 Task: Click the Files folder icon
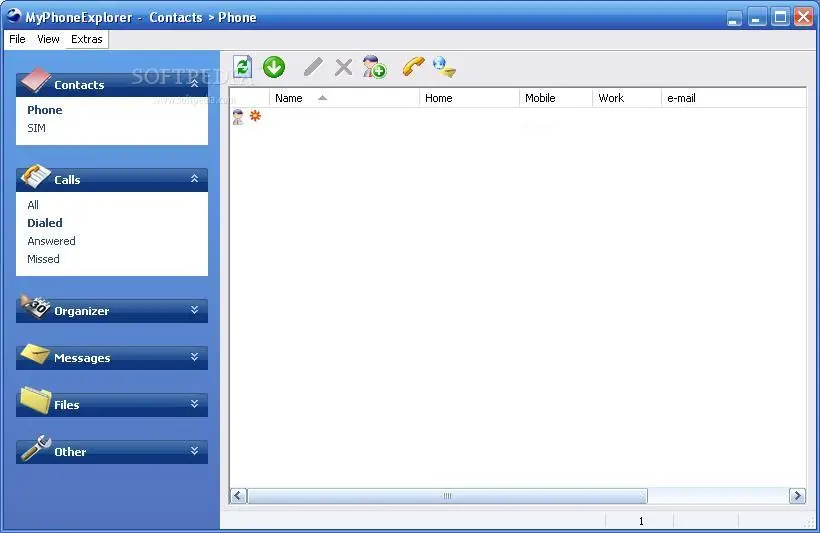[35, 401]
